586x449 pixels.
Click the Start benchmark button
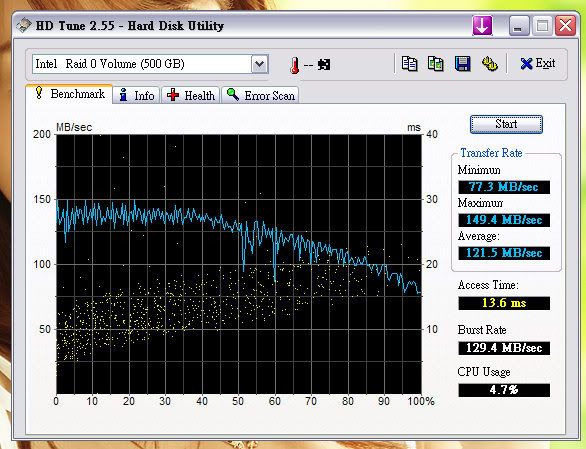506,124
